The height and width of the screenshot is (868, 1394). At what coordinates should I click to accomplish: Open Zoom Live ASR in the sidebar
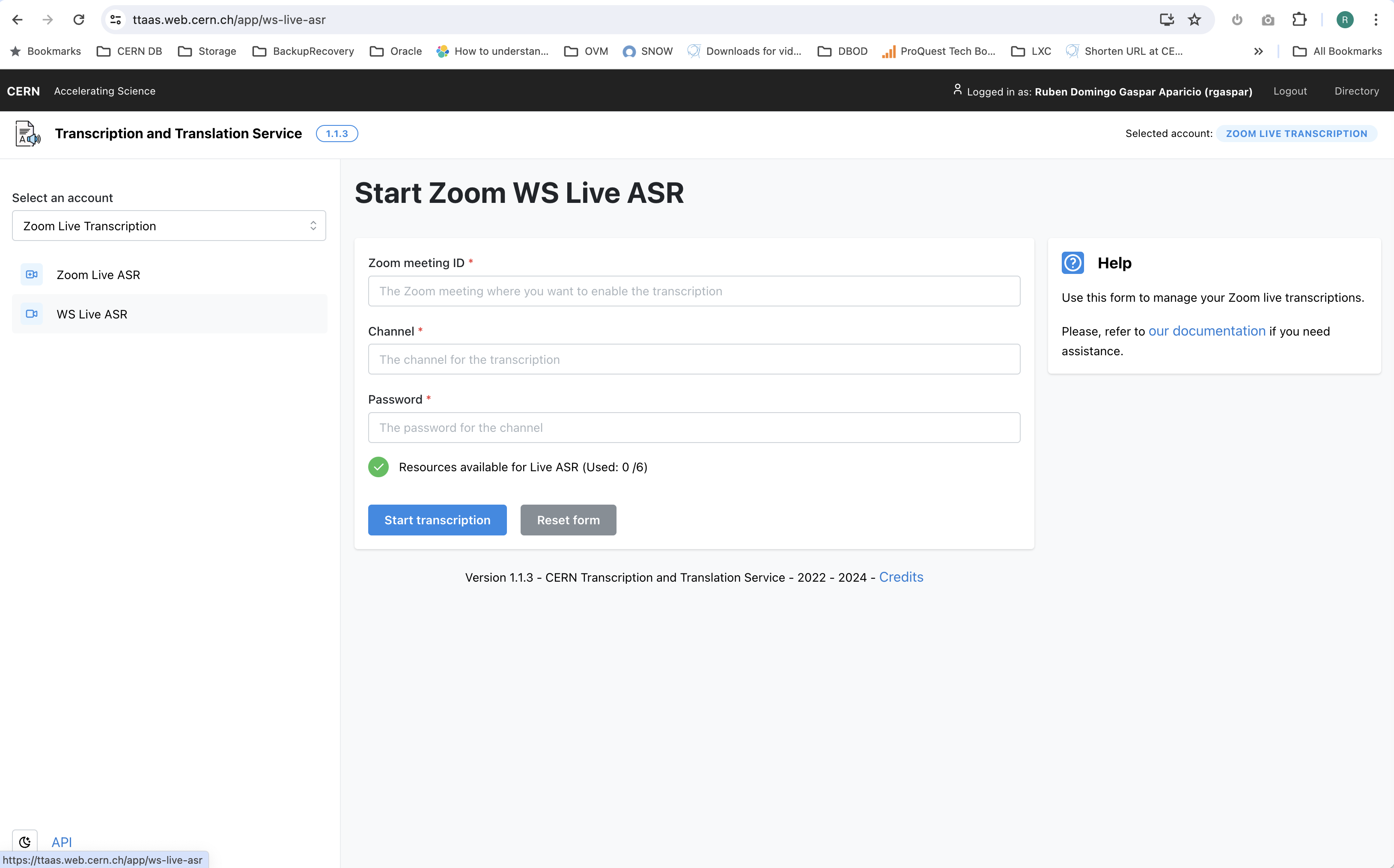click(x=170, y=275)
